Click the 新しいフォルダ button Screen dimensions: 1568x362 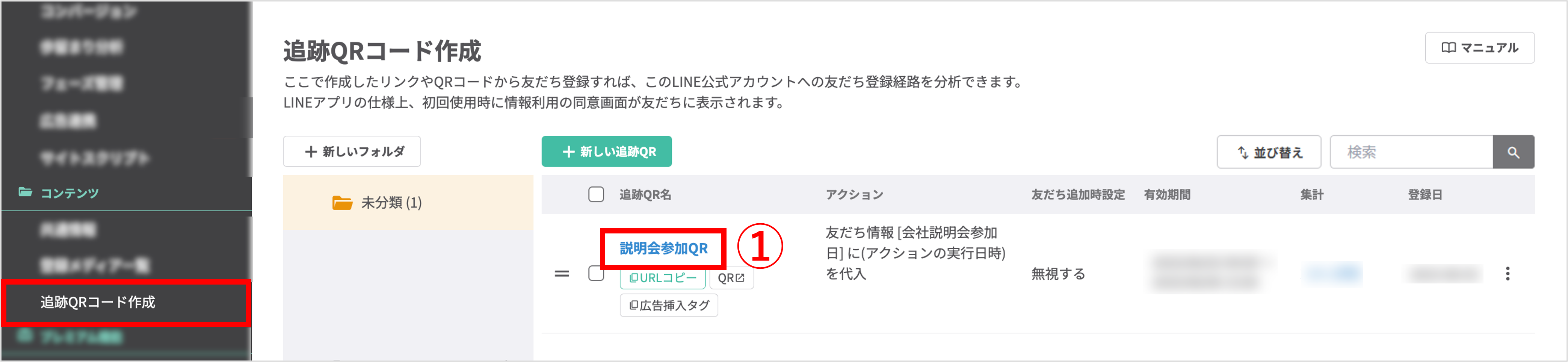pyautogui.click(x=352, y=151)
